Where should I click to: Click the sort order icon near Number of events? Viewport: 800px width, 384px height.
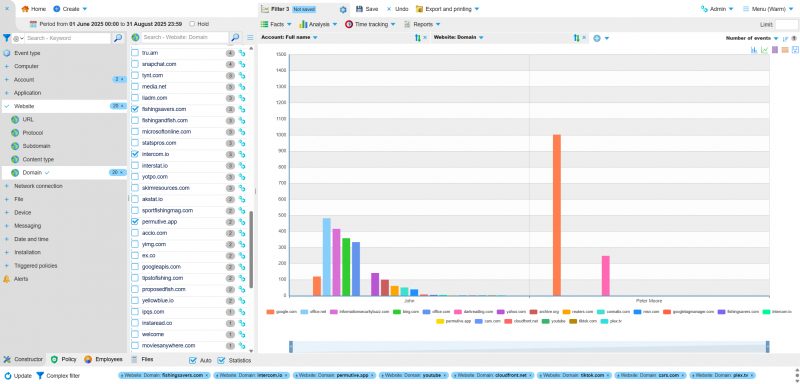pos(785,38)
